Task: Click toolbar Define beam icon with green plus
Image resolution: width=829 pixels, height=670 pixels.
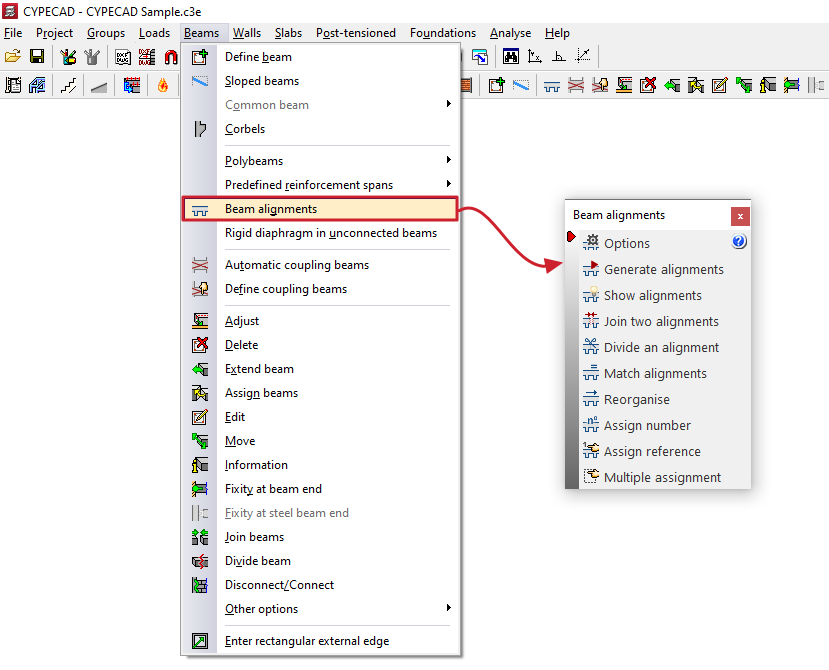Action: pos(496,85)
